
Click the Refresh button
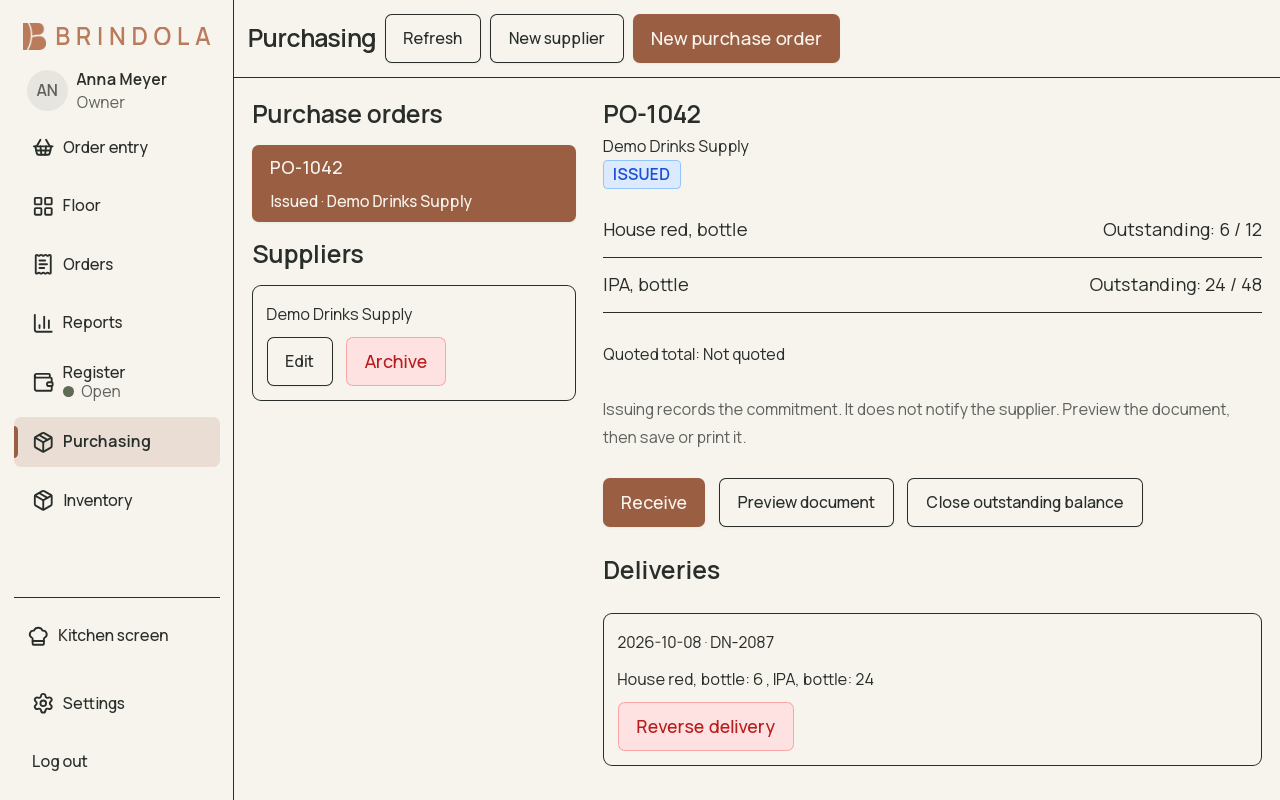coord(433,39)
